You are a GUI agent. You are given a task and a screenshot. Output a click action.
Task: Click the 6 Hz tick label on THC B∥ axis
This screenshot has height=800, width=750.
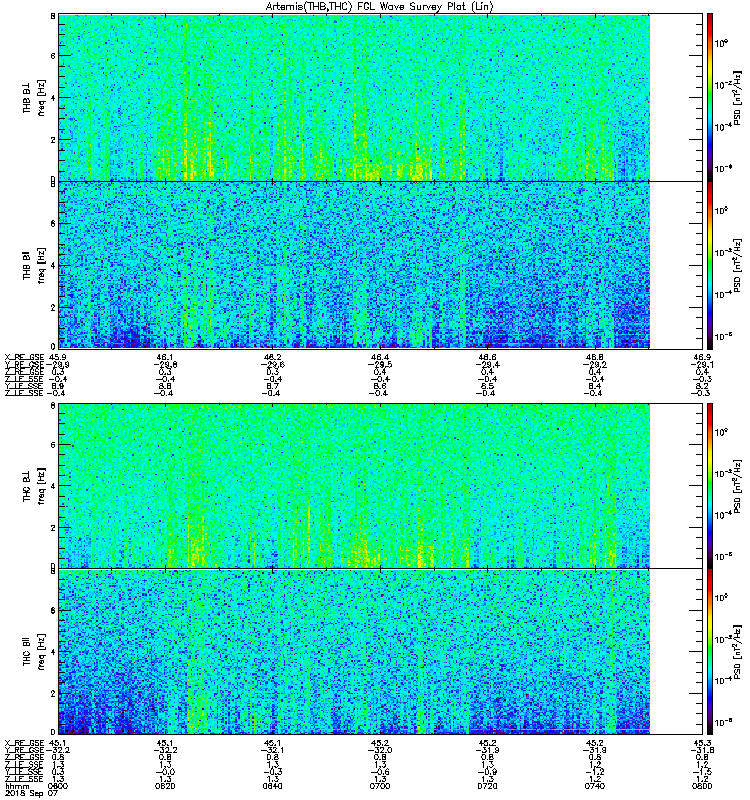coord(53,610)
